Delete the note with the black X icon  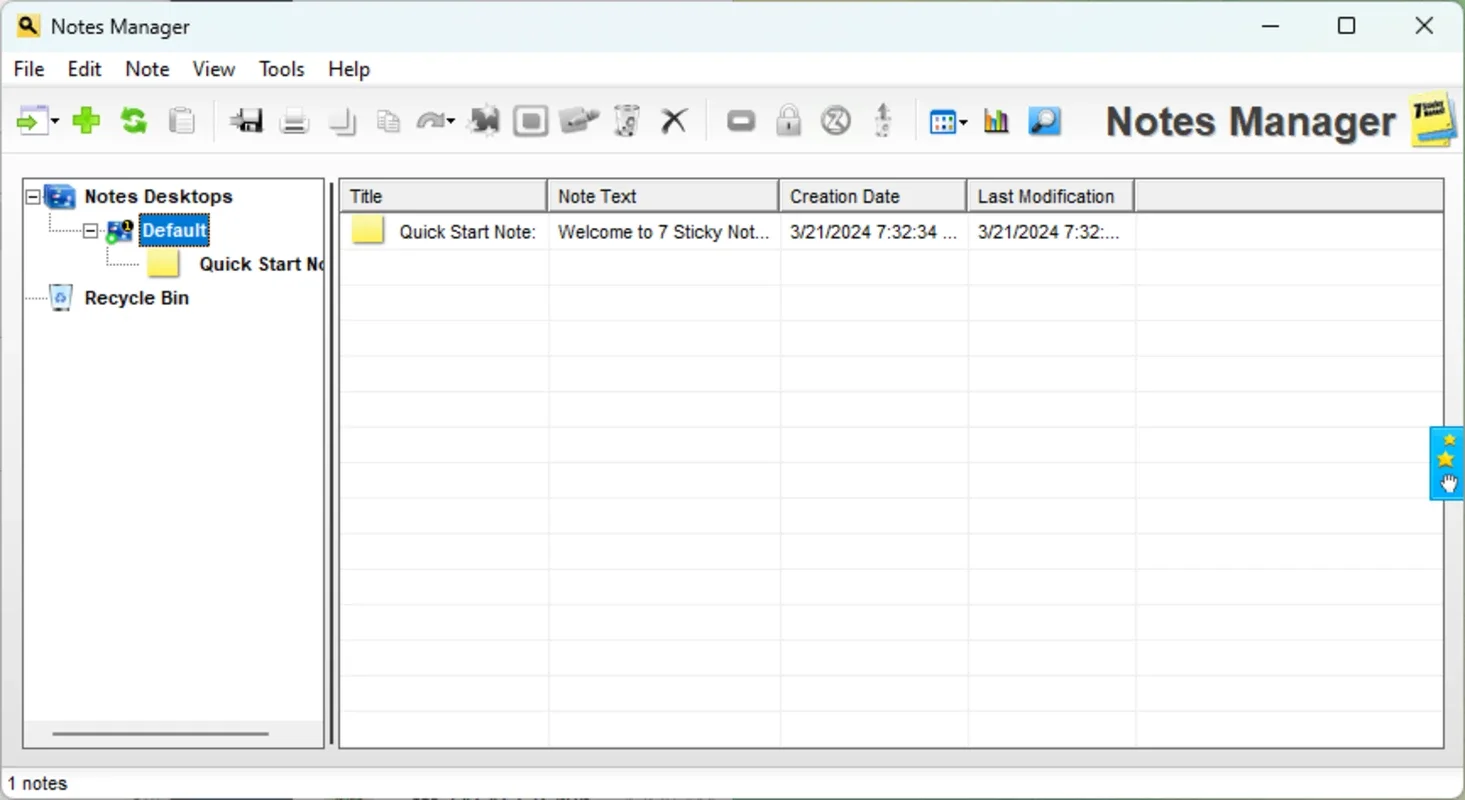[675, 121]
